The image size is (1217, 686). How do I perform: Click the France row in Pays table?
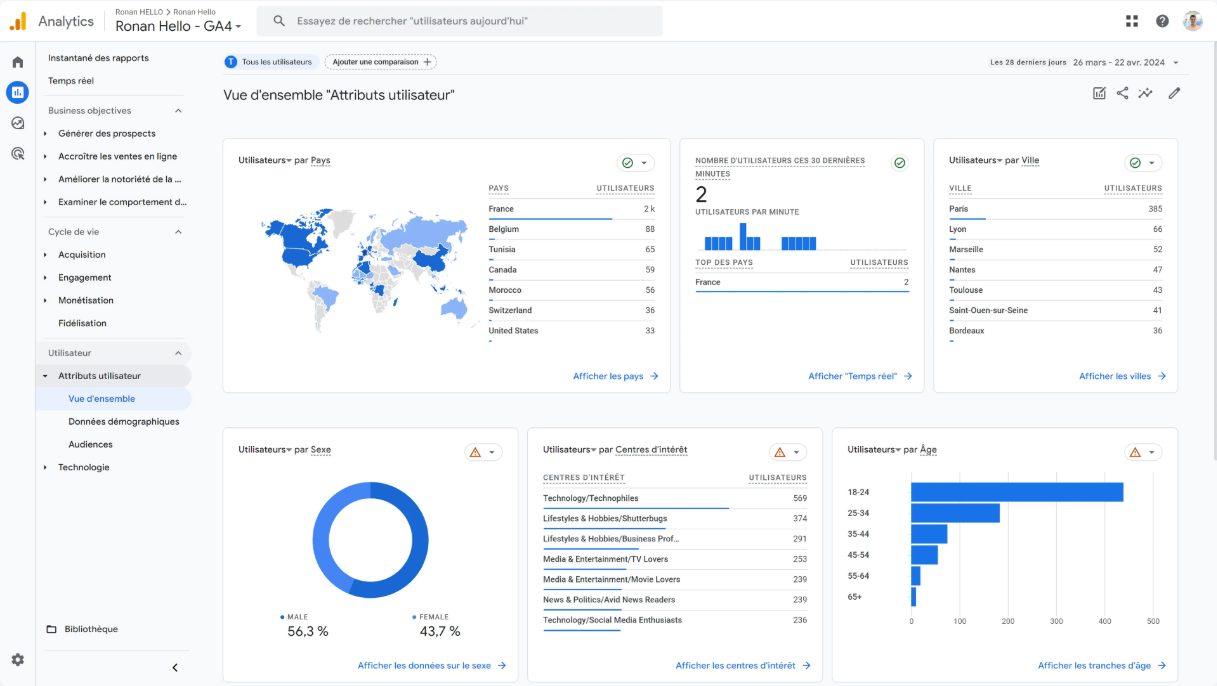571,209
